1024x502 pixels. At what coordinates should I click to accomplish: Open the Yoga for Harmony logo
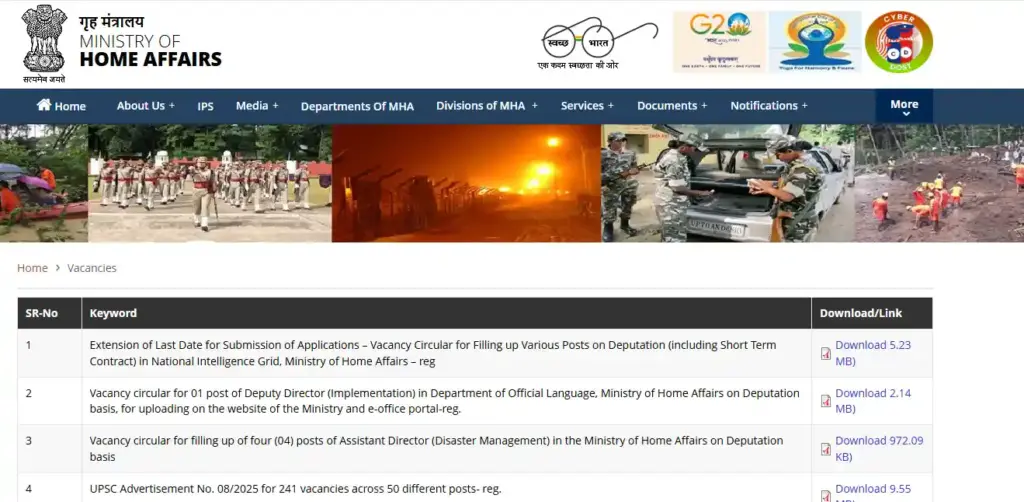(x=814, y=42)
